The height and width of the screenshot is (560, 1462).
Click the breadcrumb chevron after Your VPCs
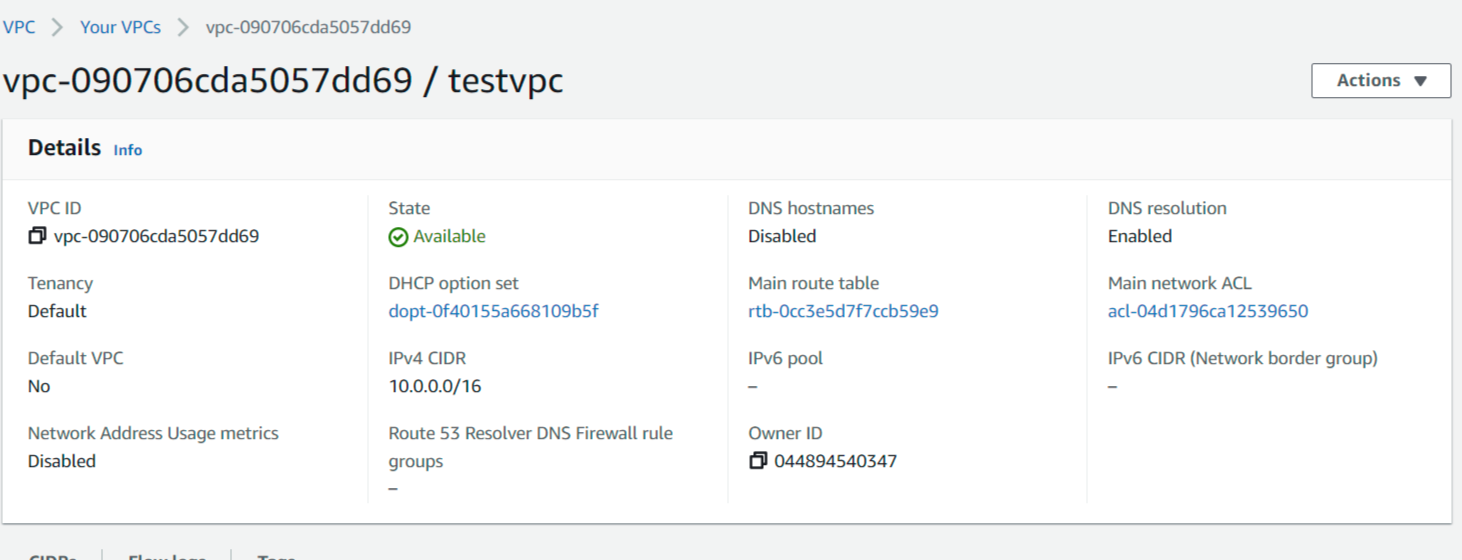(183, 27)
